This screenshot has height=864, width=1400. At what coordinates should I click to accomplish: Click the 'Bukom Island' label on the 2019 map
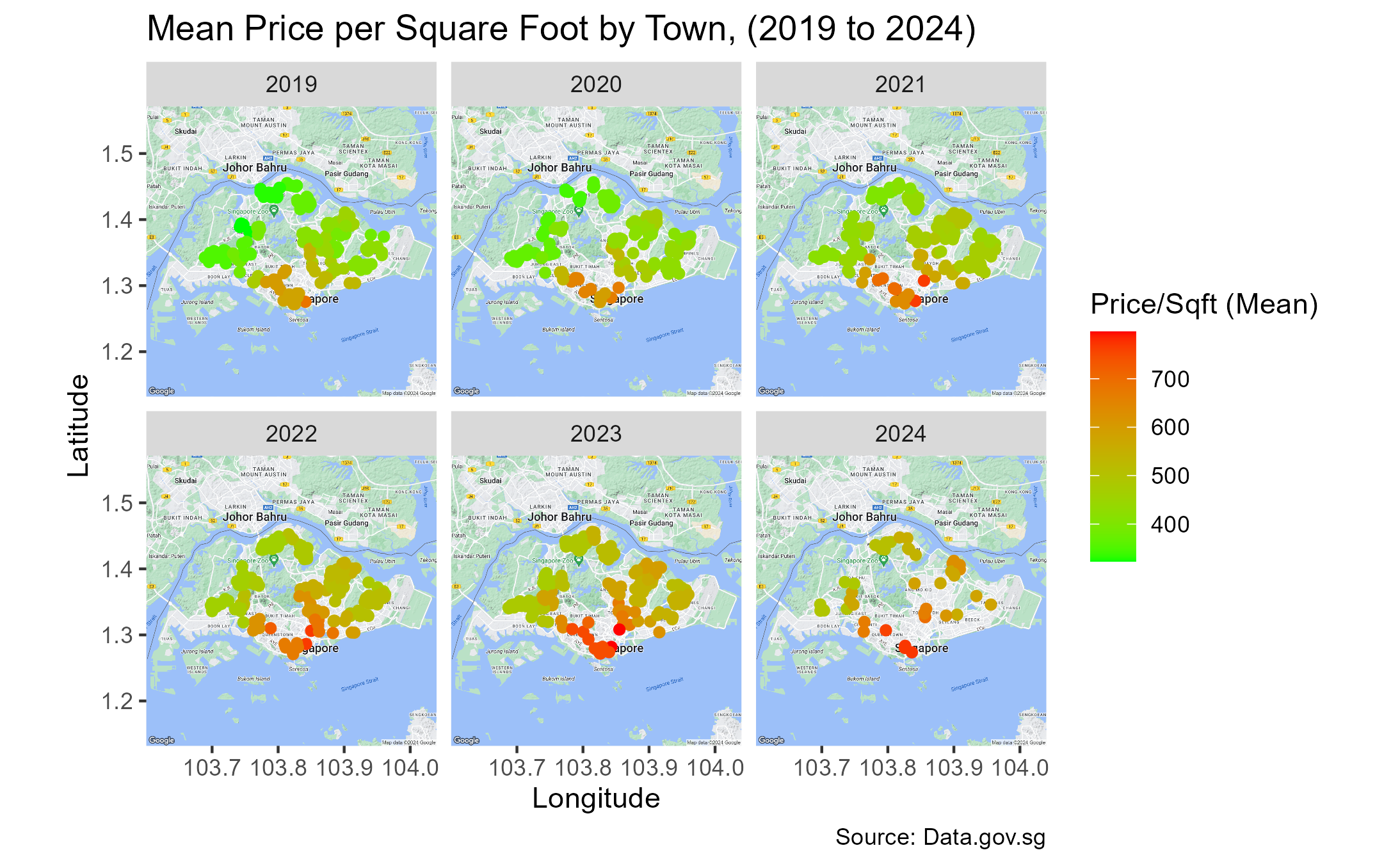(253, 330)
